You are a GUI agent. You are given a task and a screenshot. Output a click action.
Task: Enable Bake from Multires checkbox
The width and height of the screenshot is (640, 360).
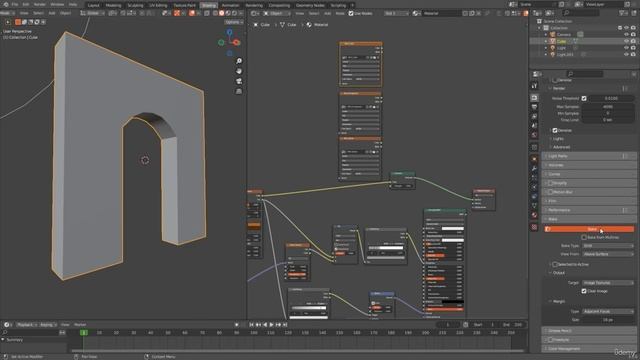point(584,237)
